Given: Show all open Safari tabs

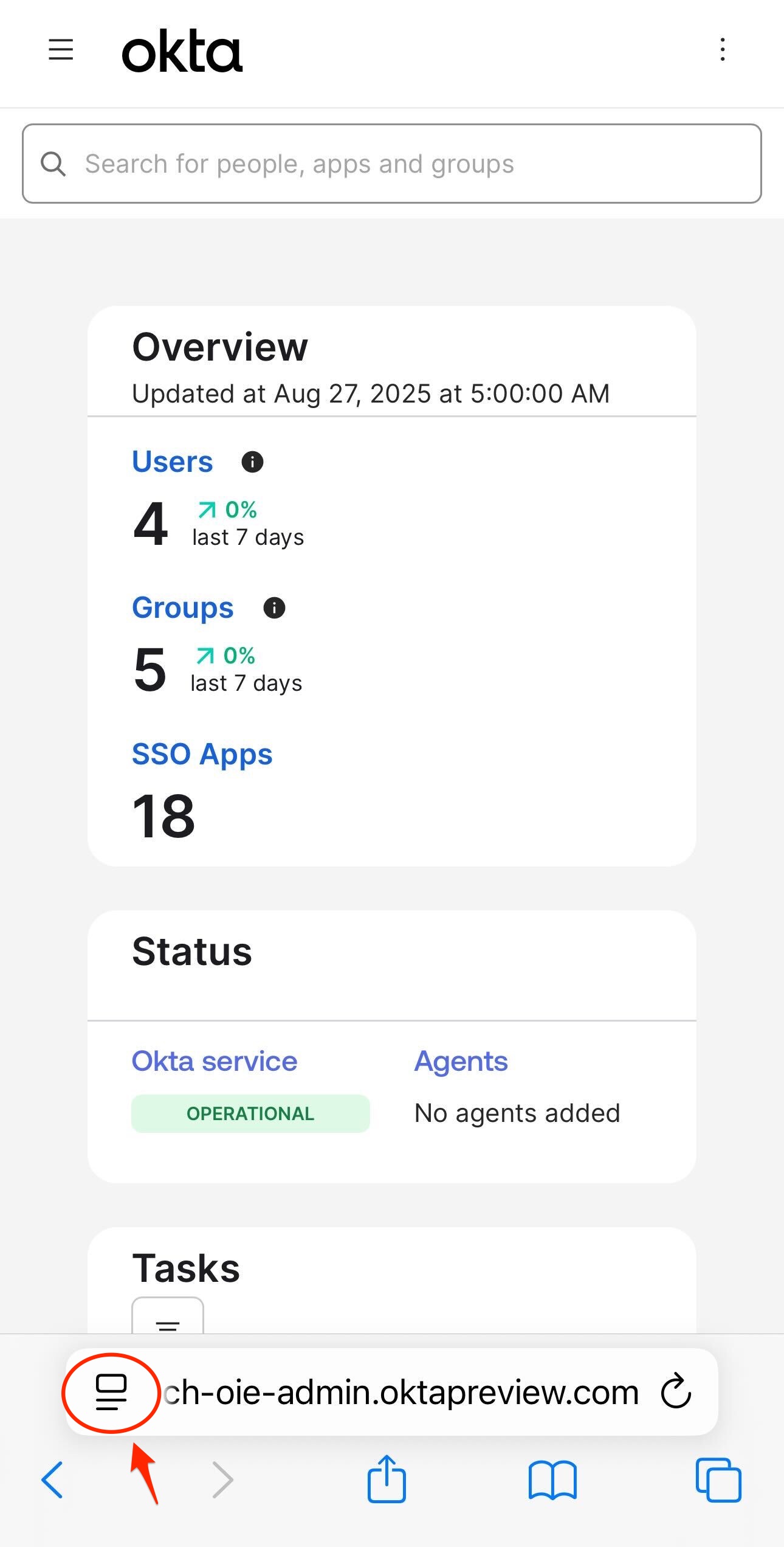Looking at the screenshot, I should (718, 1480).
